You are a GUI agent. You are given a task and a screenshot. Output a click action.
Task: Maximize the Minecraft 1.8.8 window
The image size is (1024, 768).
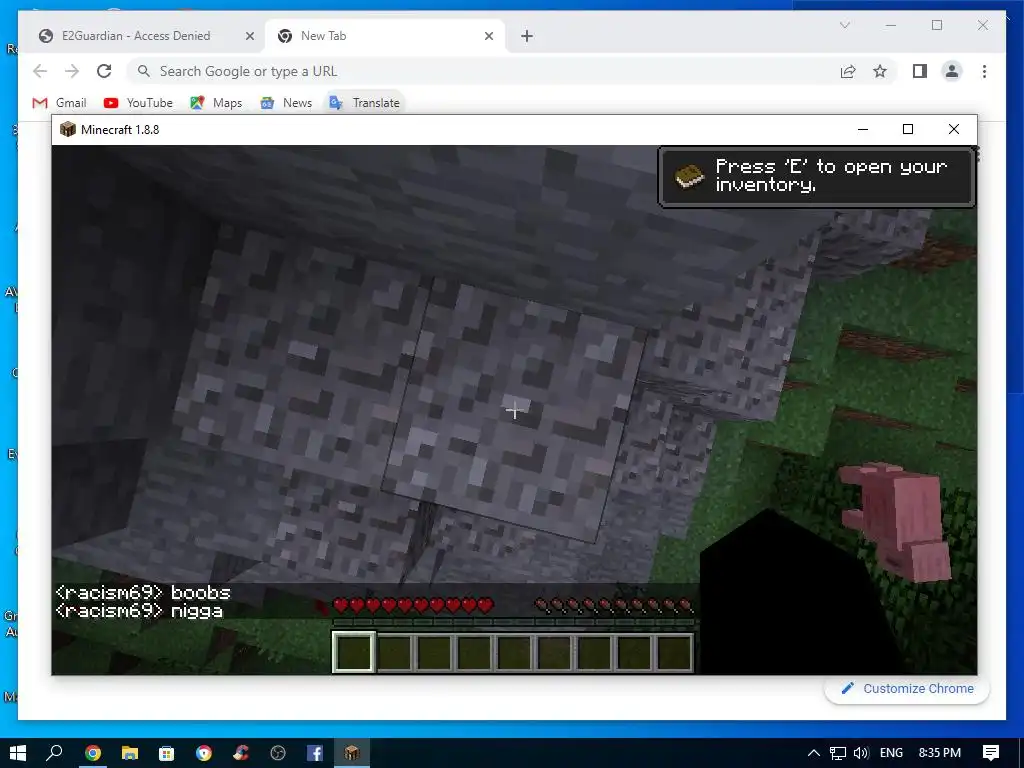coord(908,129)
